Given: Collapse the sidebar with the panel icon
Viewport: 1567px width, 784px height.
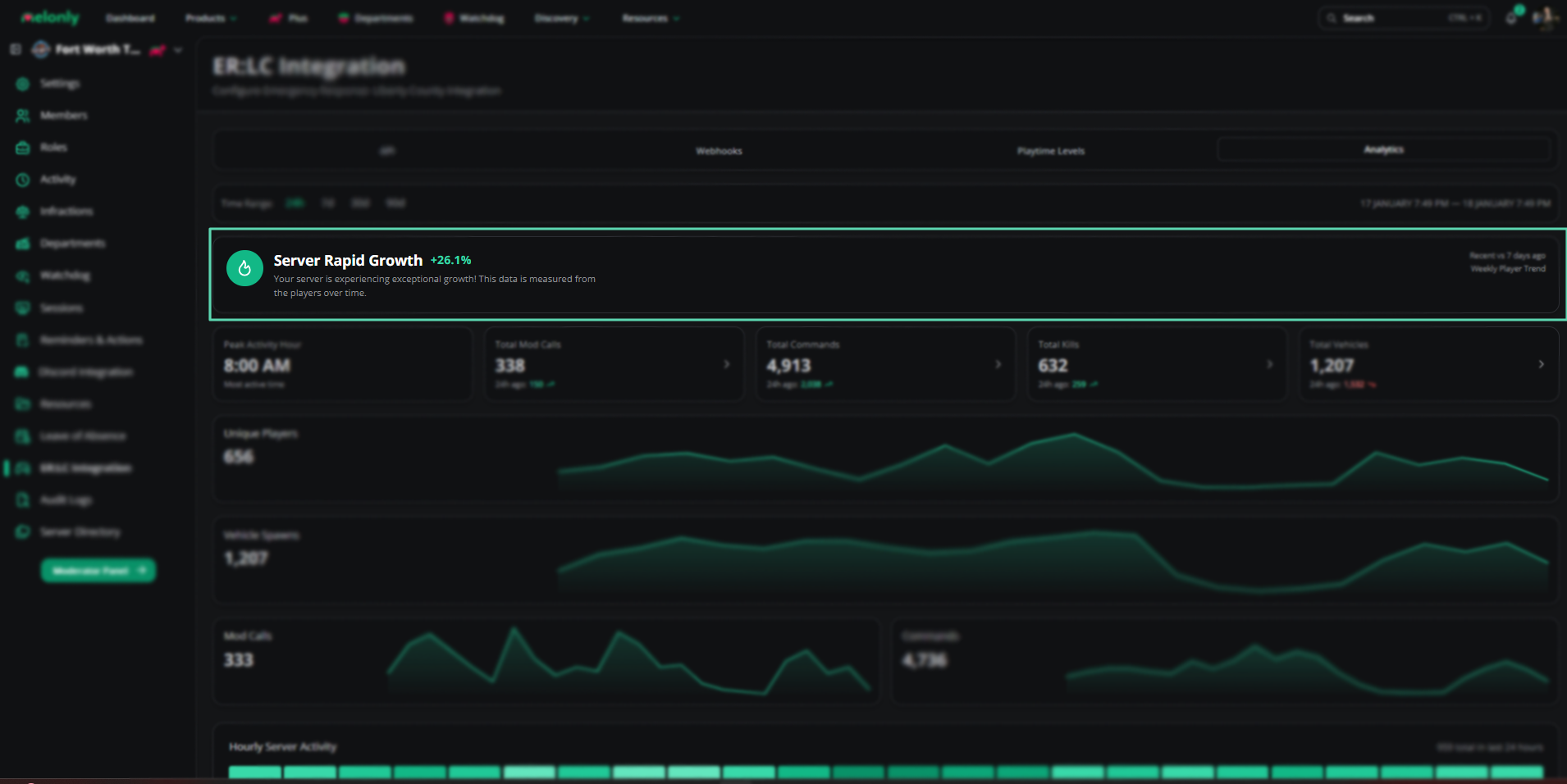Looking at the screenshot, I should coord(16,49).
